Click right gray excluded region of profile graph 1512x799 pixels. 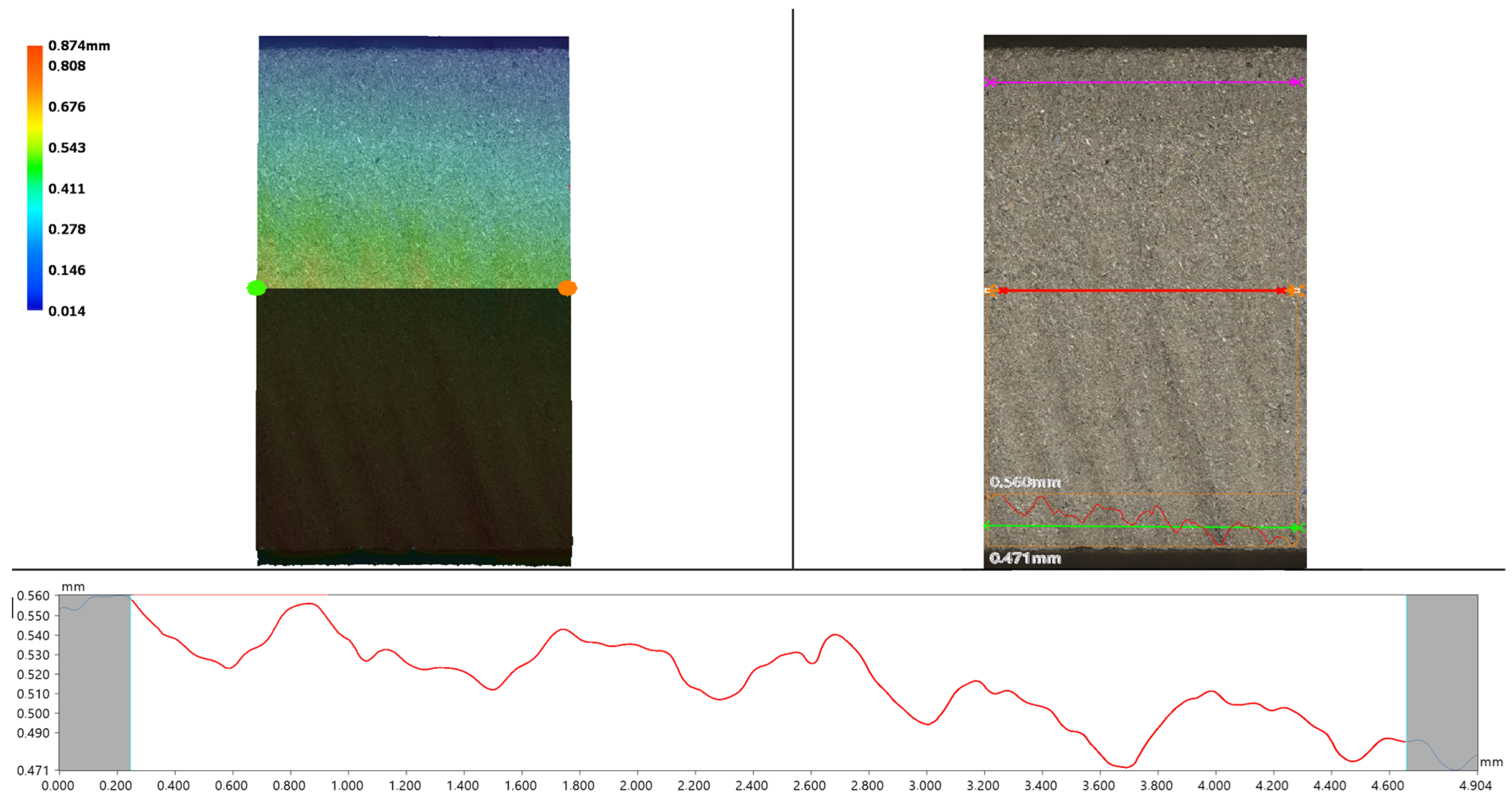[x=1441, y=674]
